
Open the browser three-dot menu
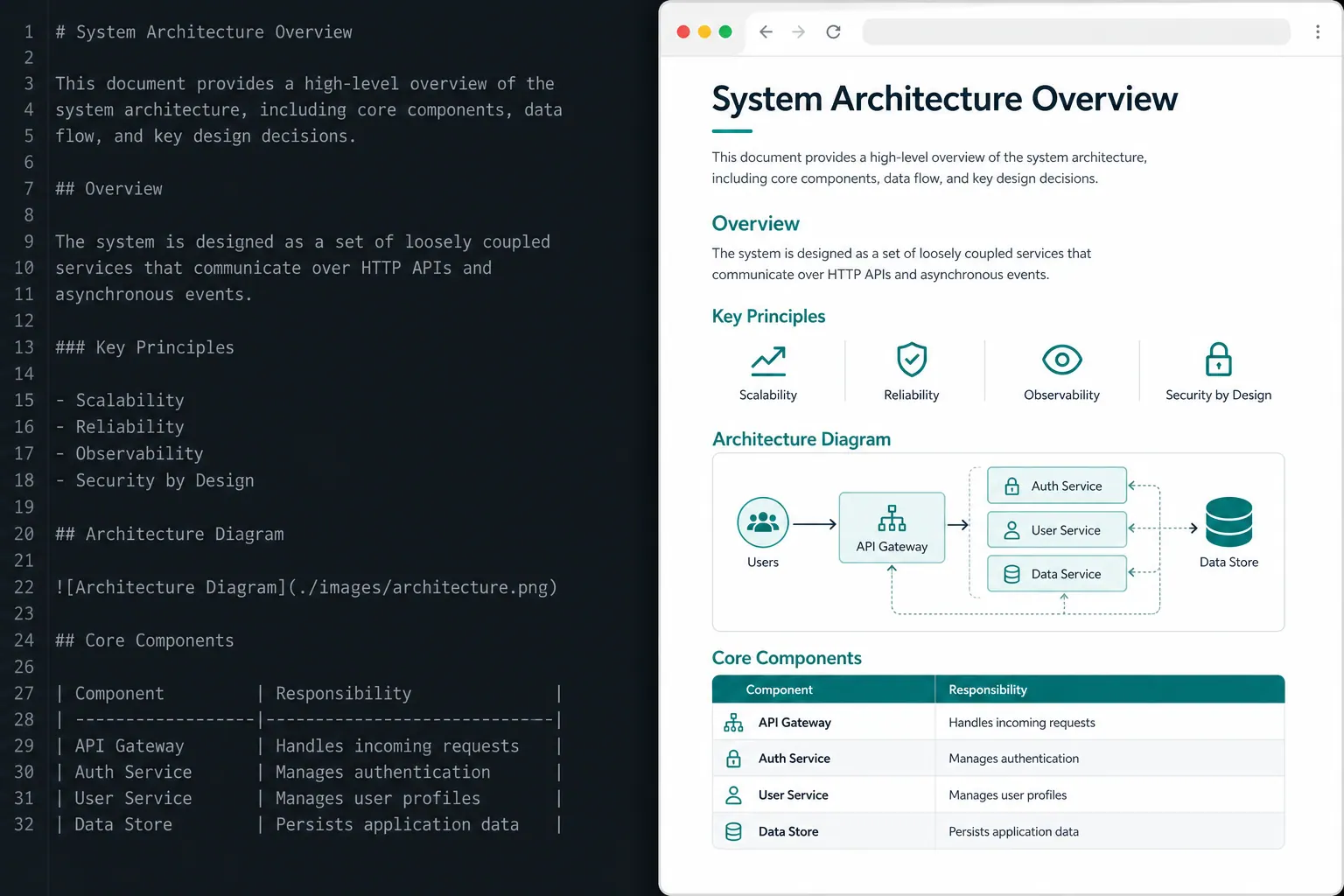pos(1318,31)
